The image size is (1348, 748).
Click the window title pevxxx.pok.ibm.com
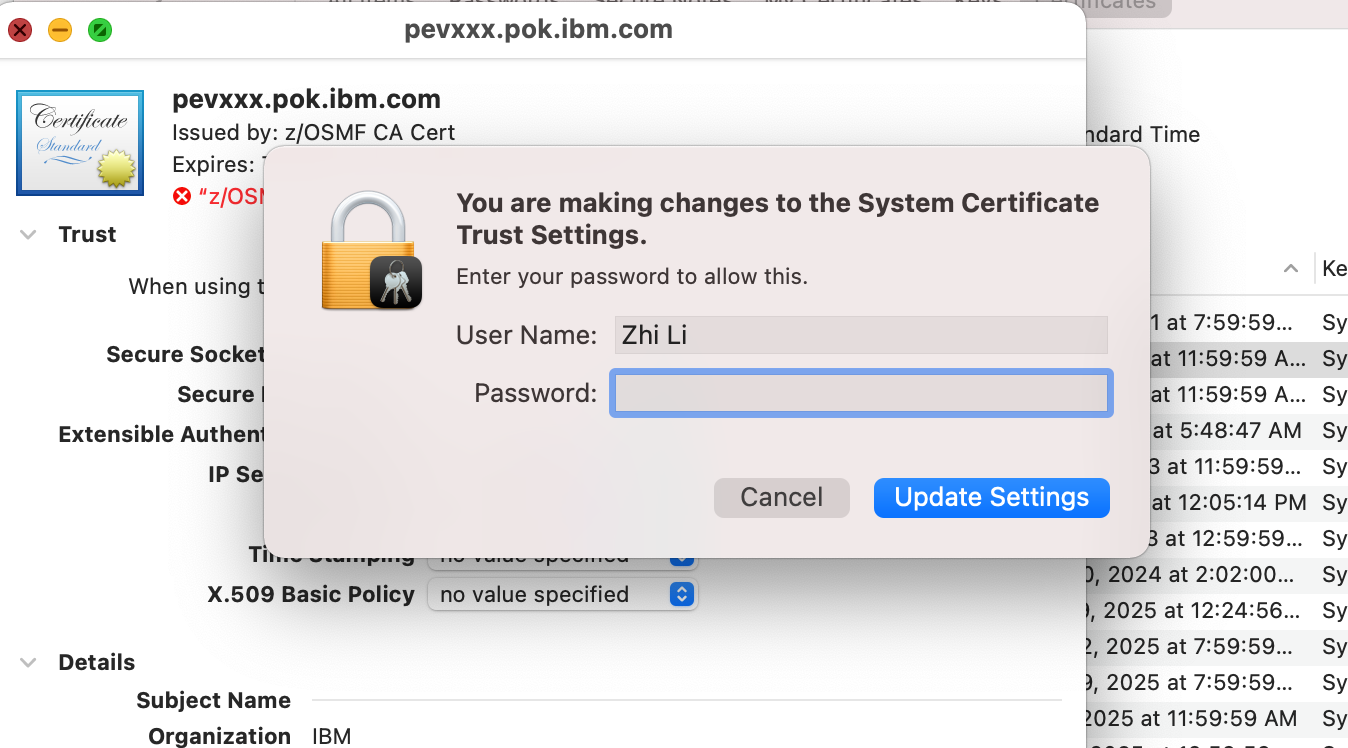[x=538, y=30]
